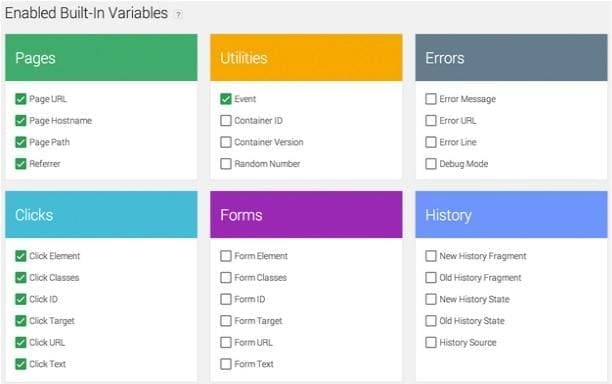612x384 pixels.
Task: Enable the Container ID checkbox
Action: (226, 121)
